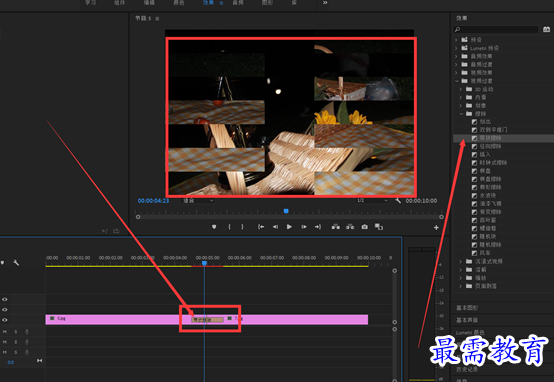Image resolution: width=554 pixels, height=382 pixels.
Task: Open the 适合 zoom level dropdown
Action: point(198,201)
